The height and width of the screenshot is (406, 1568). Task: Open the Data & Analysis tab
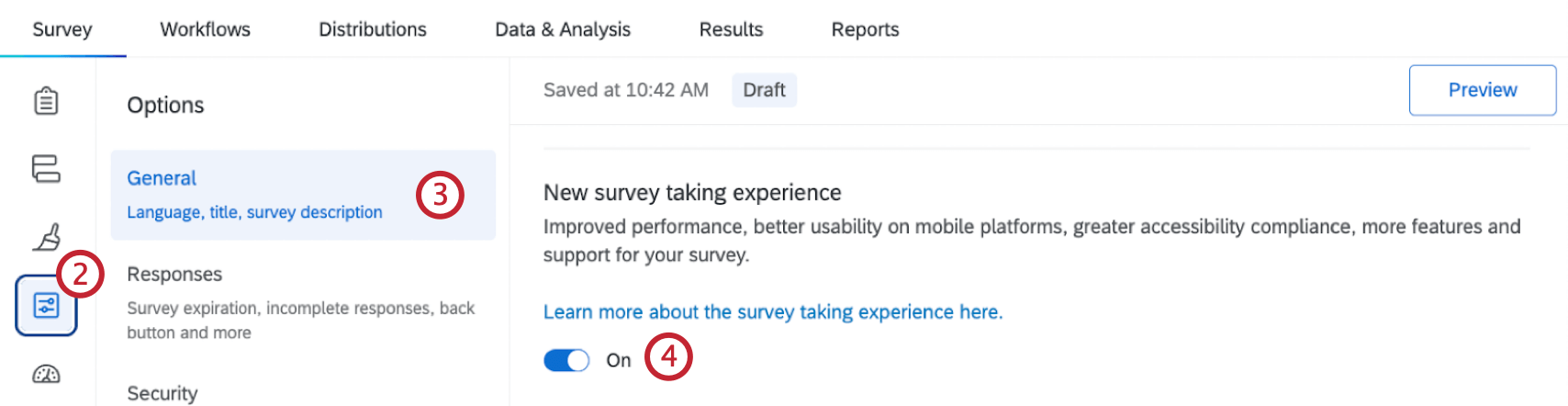click(x=563, y=29)
